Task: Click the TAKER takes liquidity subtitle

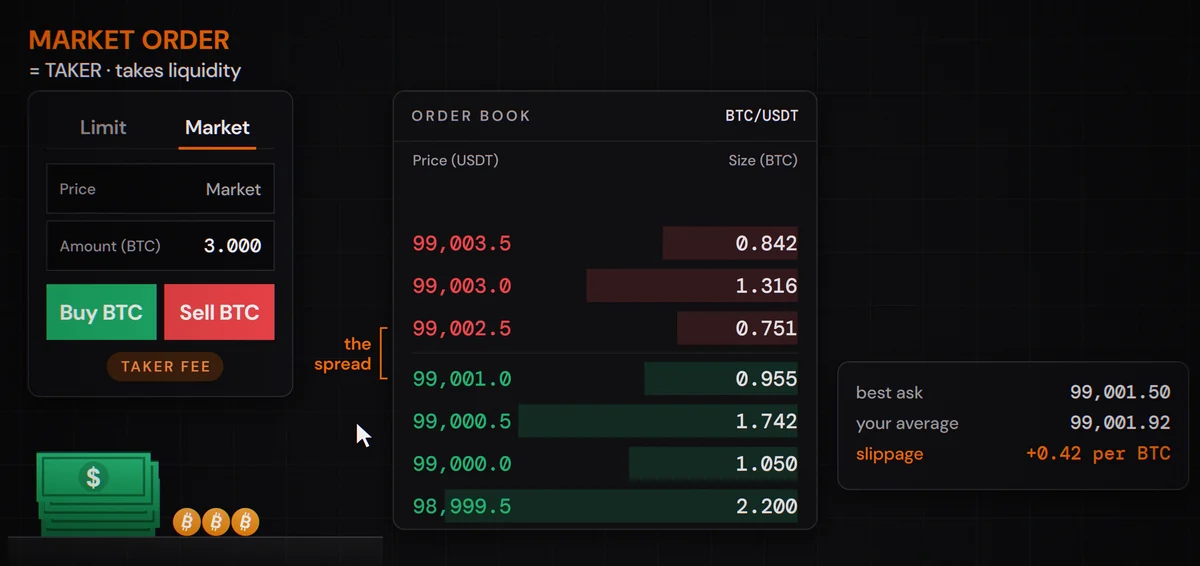Action: click(135, 70)
